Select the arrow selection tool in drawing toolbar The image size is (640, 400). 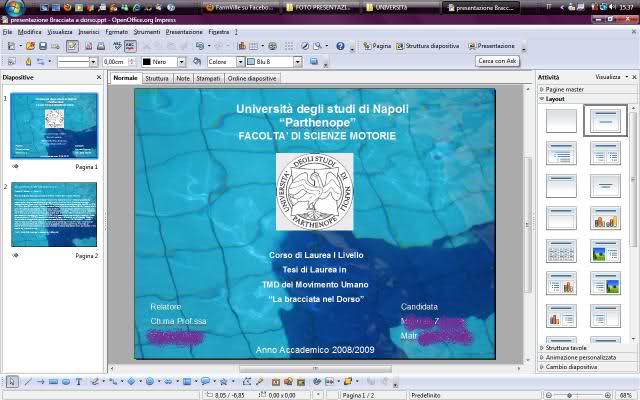(x=11, y=382)
